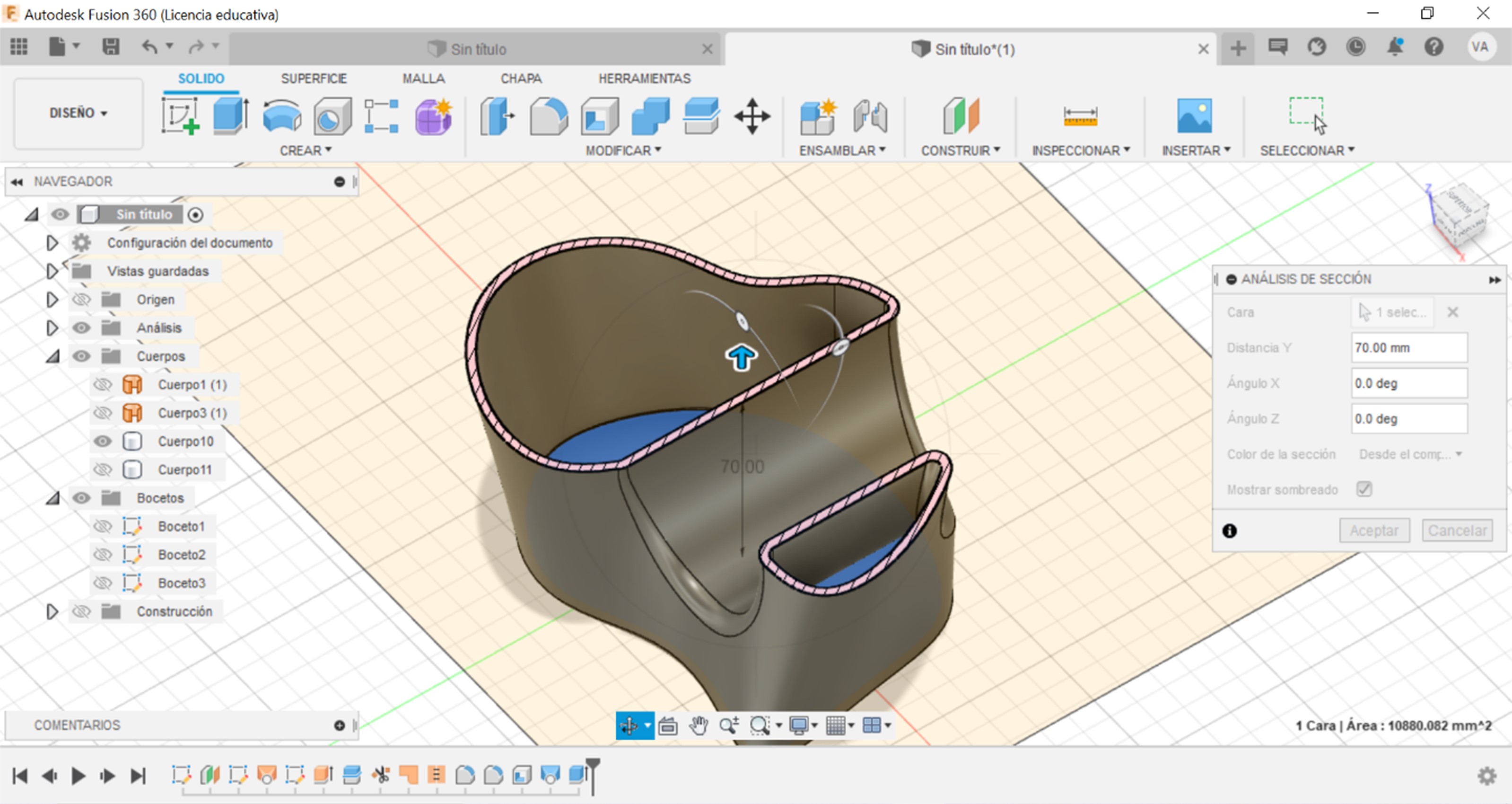This screenshot has width=1512, height=804.
Task: Open the DISEÑO workspace dropdown
Action: (78, 113)
